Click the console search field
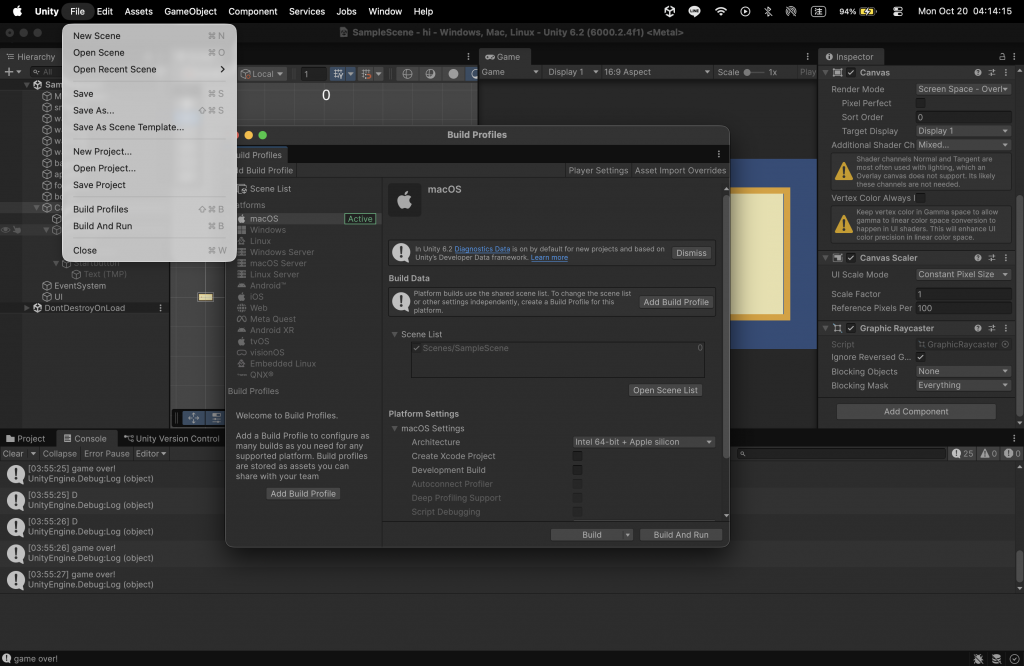 click(x=841, y=453)
